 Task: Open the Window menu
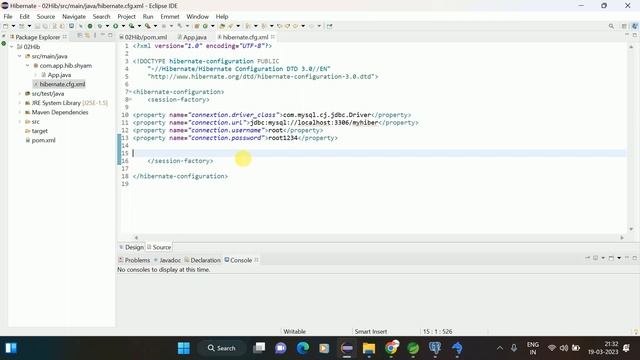coord(198,16)
